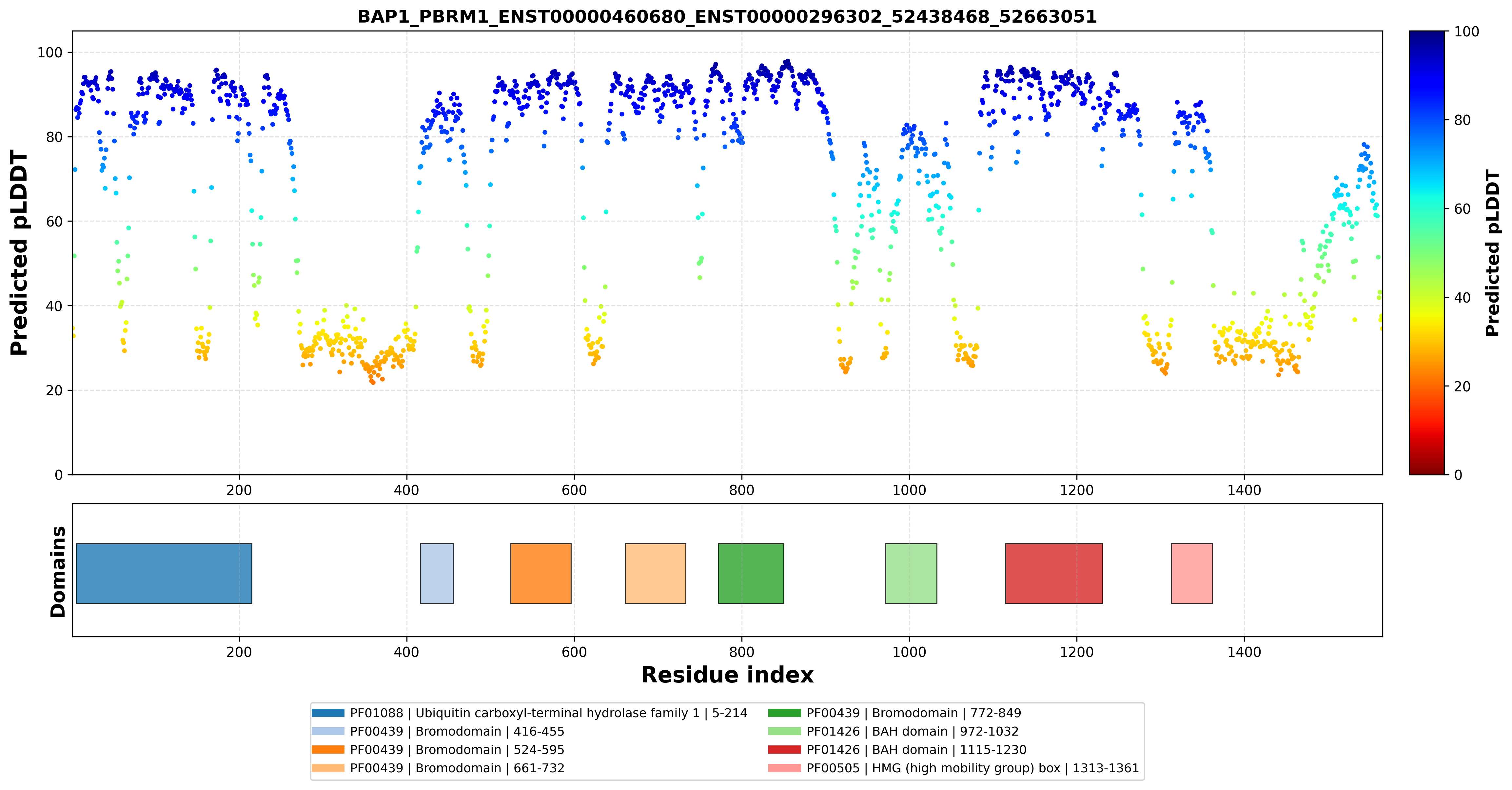
Task: Click the PF00439 Bromodomain 661-732 legend entry
Action: click(438, 768)
